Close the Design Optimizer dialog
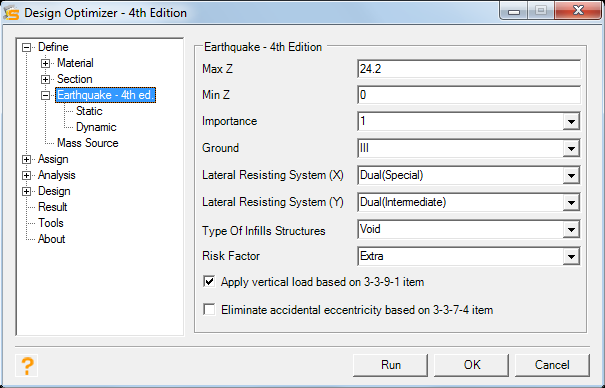 578,10
